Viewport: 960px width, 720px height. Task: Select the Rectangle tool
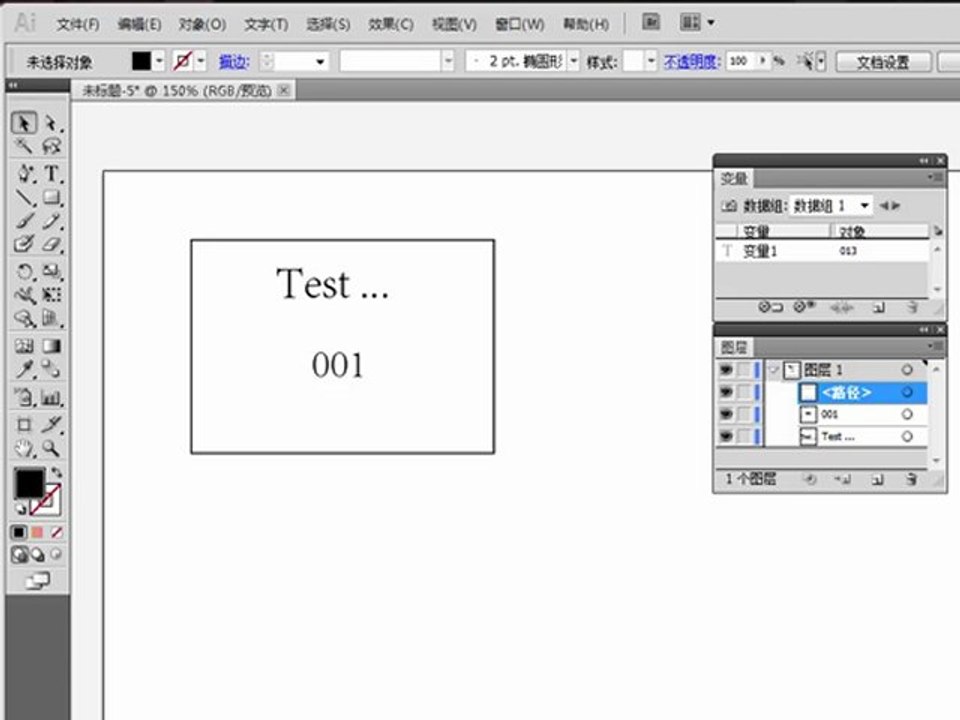click(52, 197)
